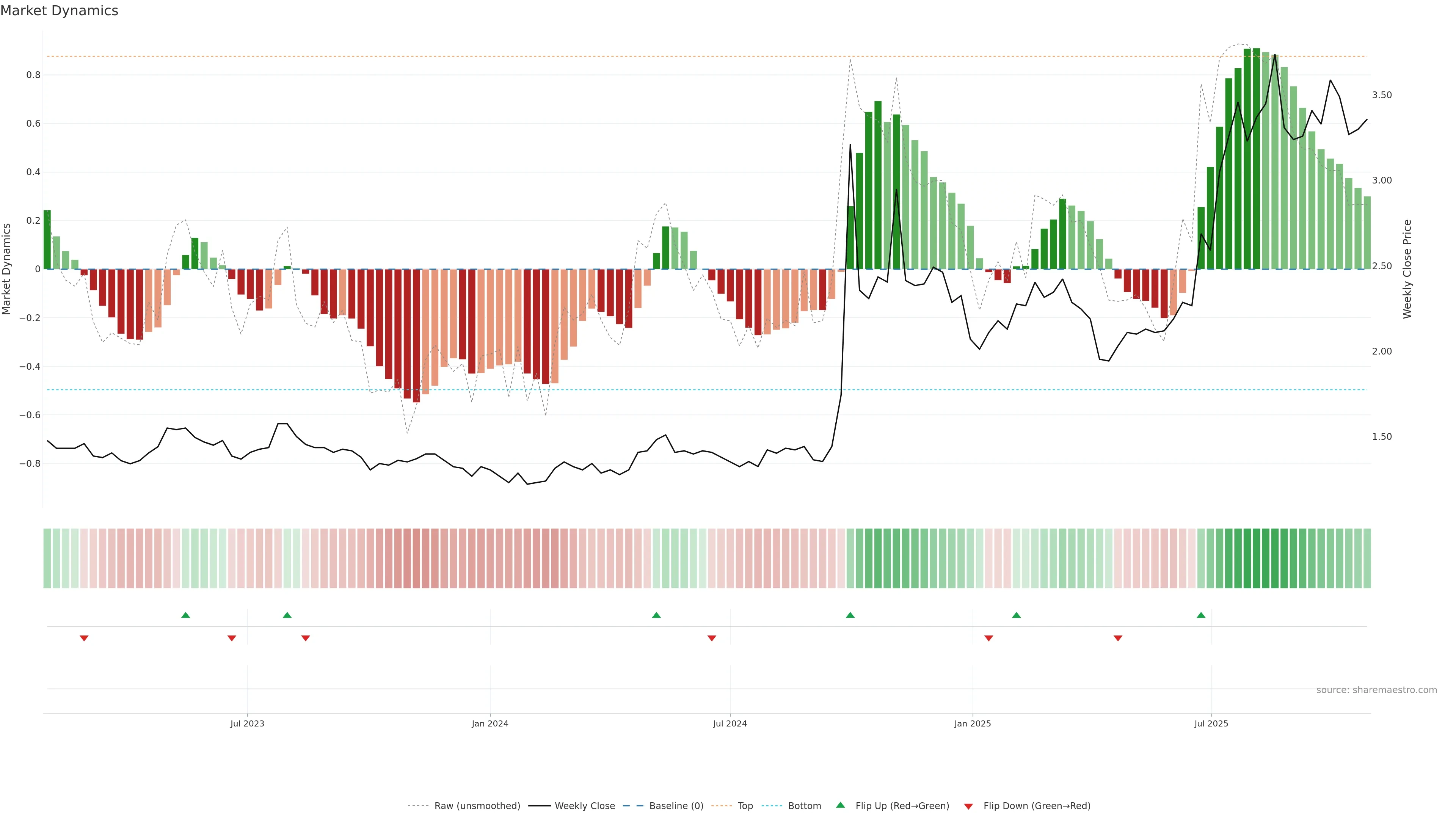Hide the Bottom threshold legend entry
Viewport: 1456px width, 819px height.
click(x=804, y=806)
